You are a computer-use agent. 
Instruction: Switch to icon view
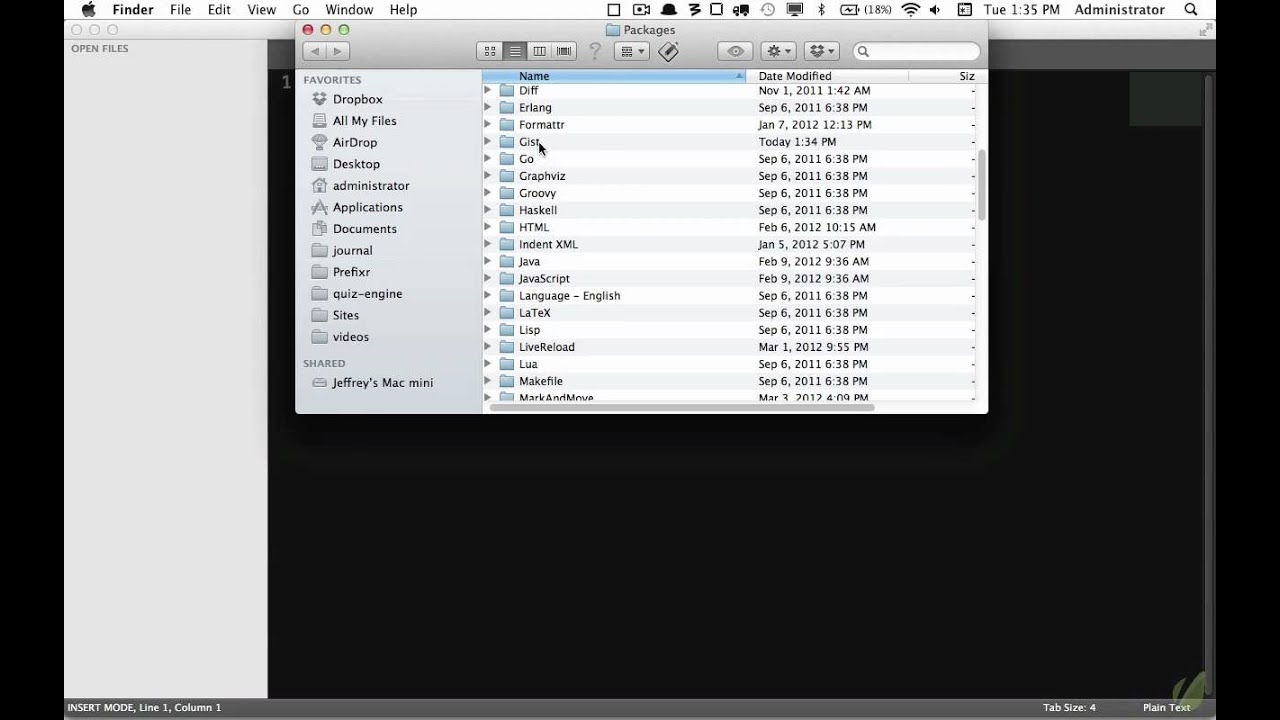point(490,51)
